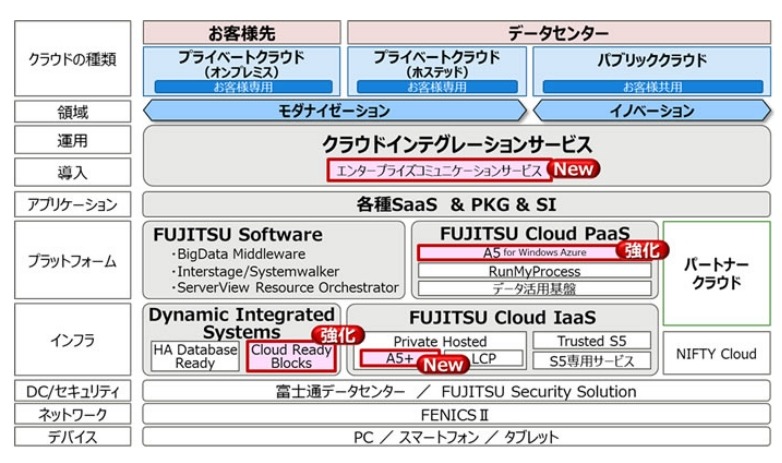The image size is (782, 463).
Task: Select the パブリッククラウド box
Action: (652, 71)
